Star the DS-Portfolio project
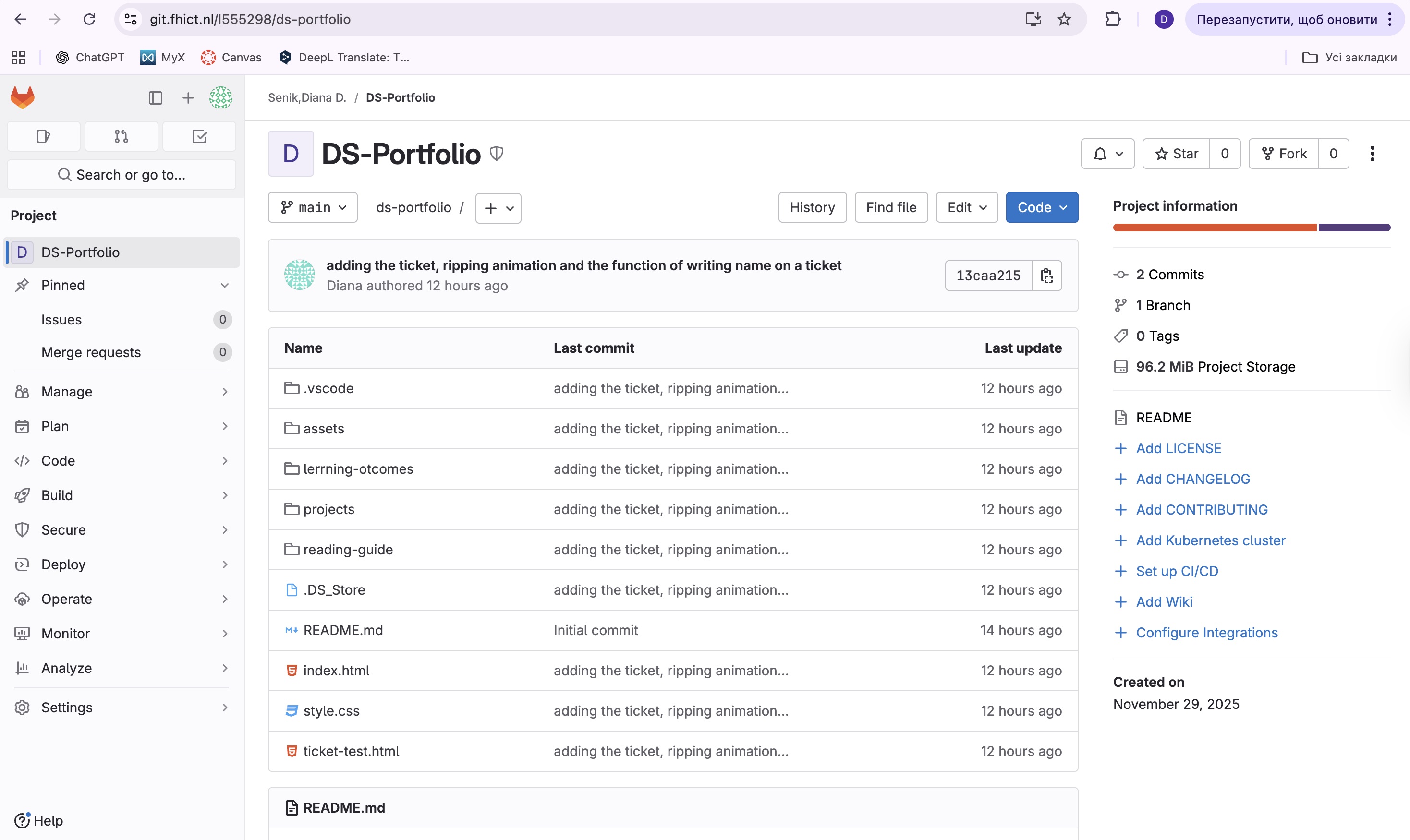 point(1176,154)
